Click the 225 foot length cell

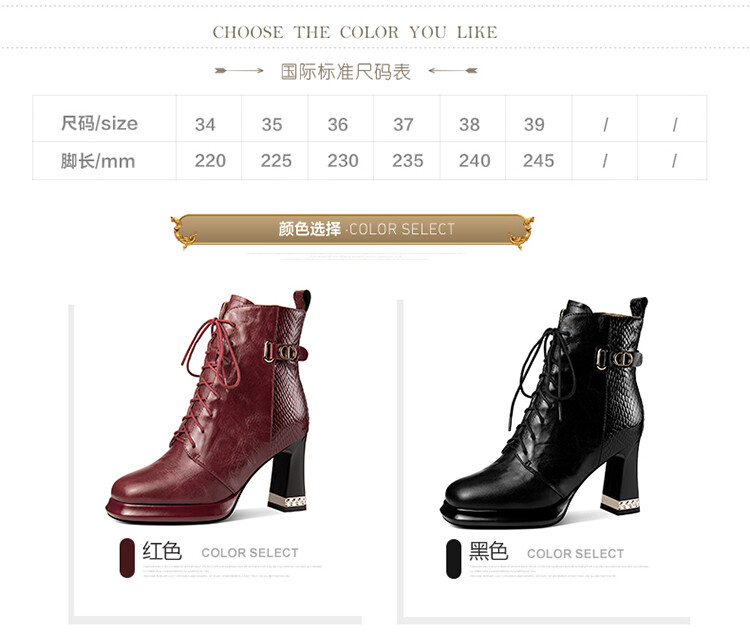coord(276,161)
